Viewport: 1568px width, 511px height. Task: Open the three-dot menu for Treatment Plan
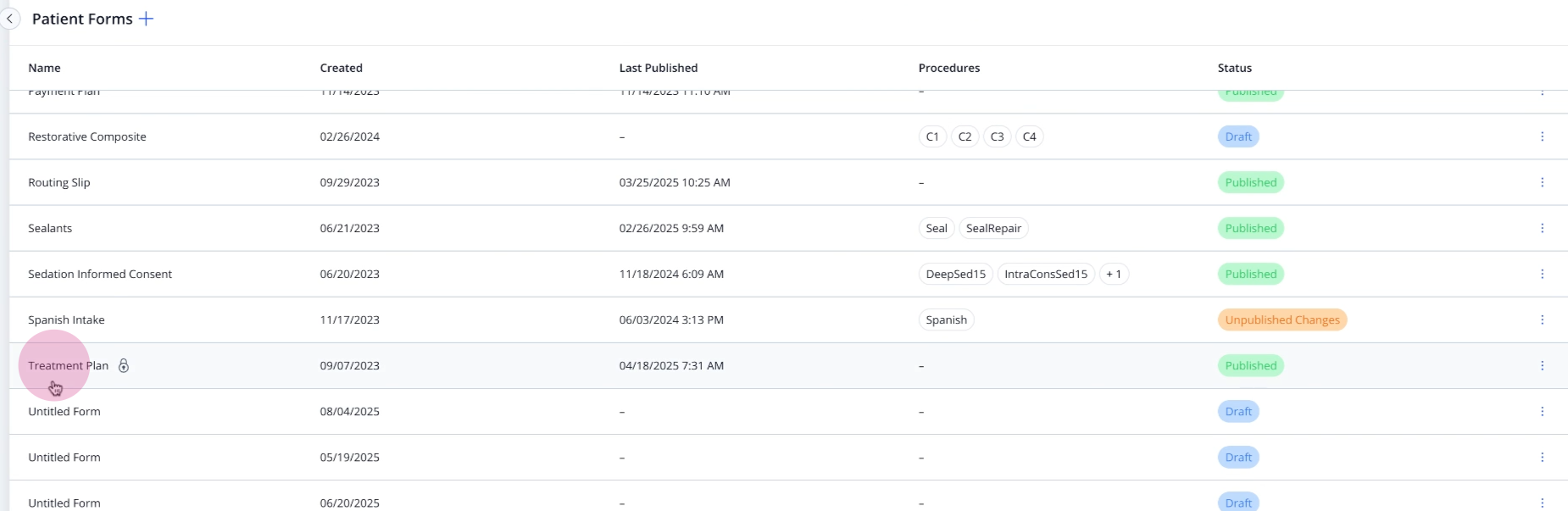(x=1542, y=365)
